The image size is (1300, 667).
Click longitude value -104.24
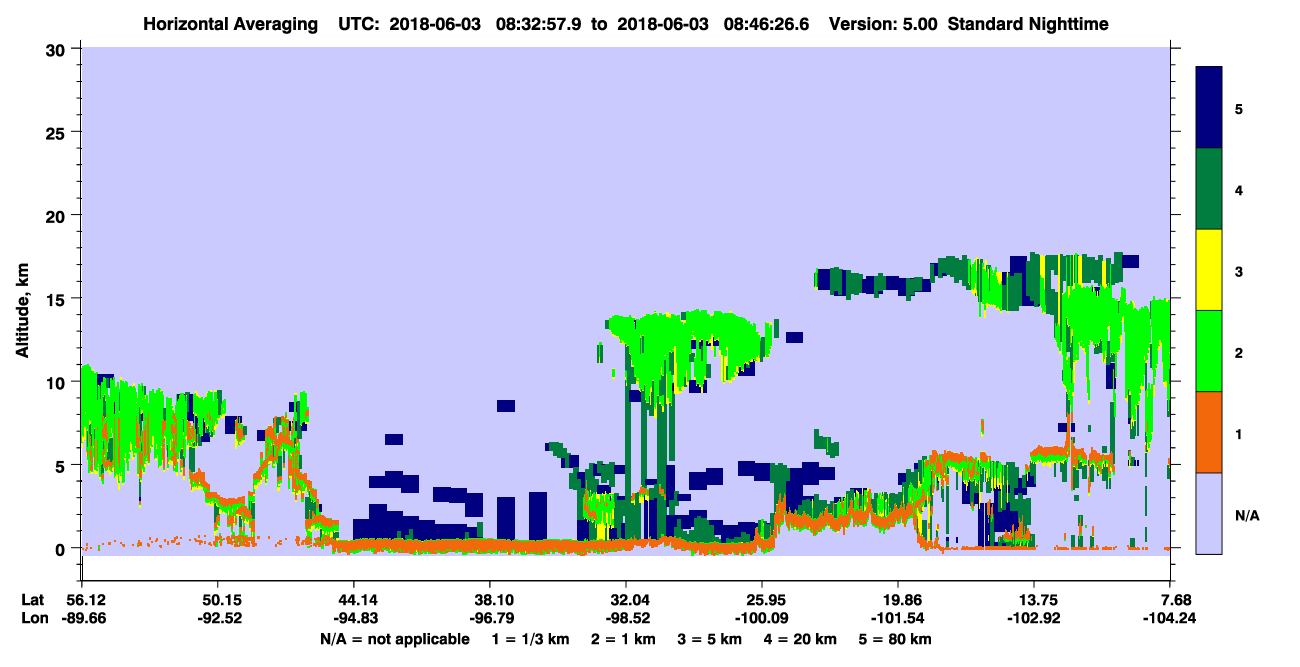(1171, 618)
